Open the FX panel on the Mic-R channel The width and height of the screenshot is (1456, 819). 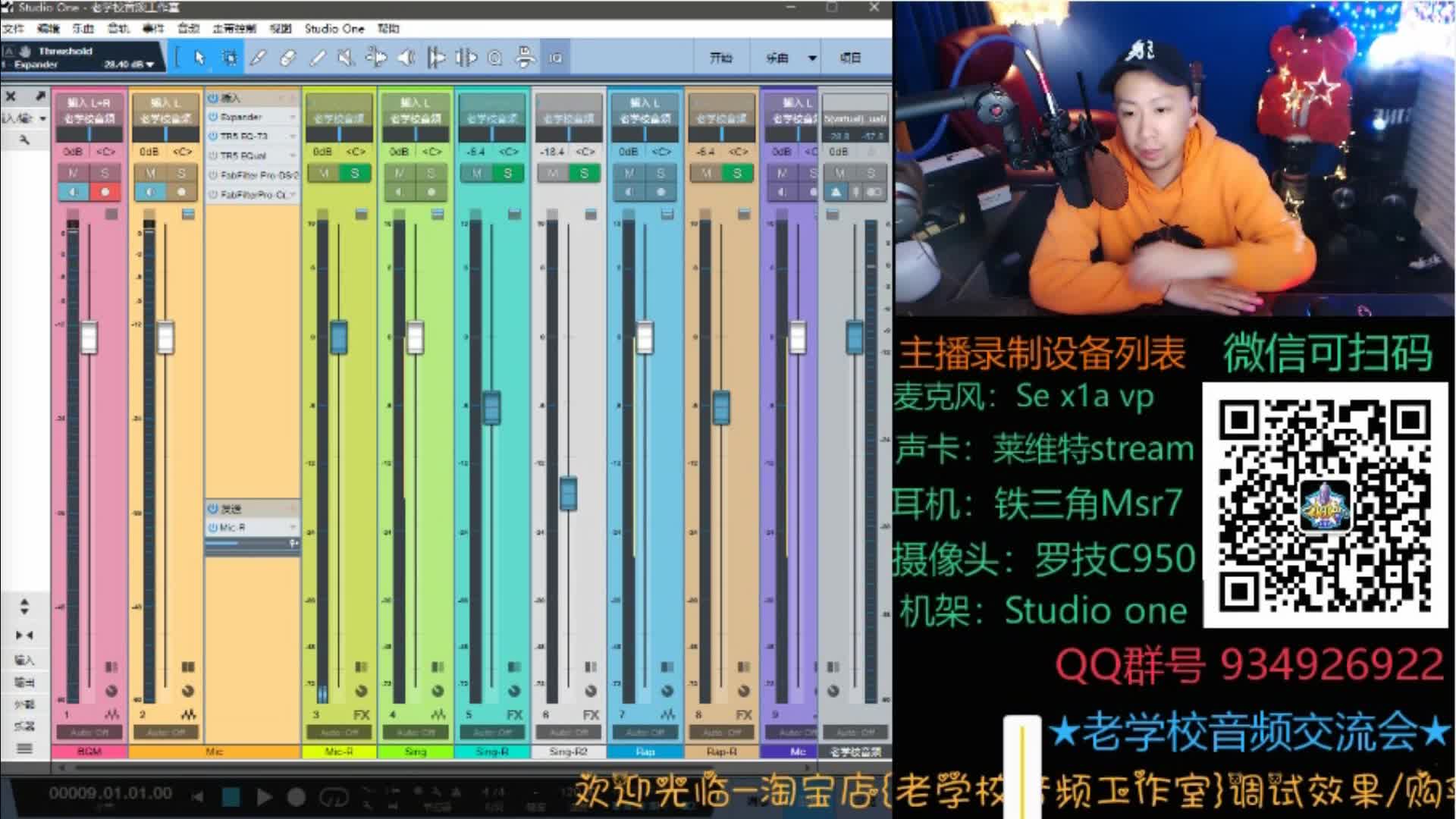pyautogui.click(x=362, y=714)
